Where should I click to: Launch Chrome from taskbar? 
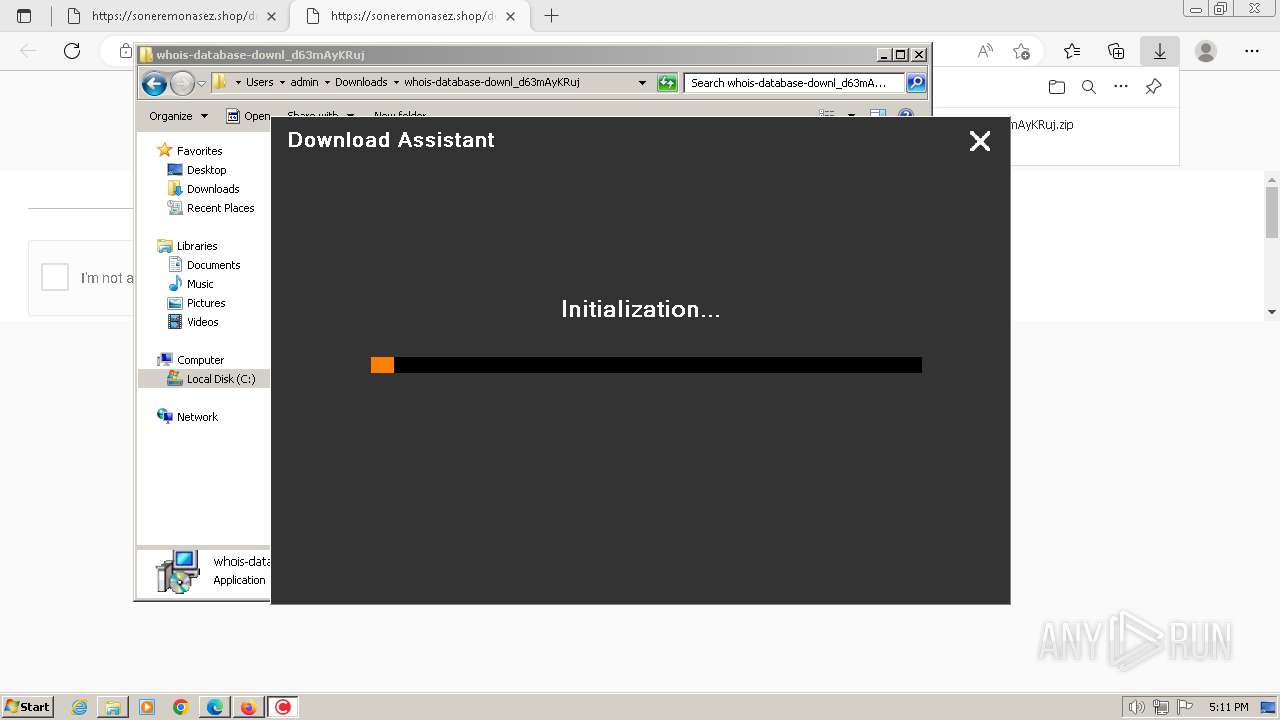(181, 707)
